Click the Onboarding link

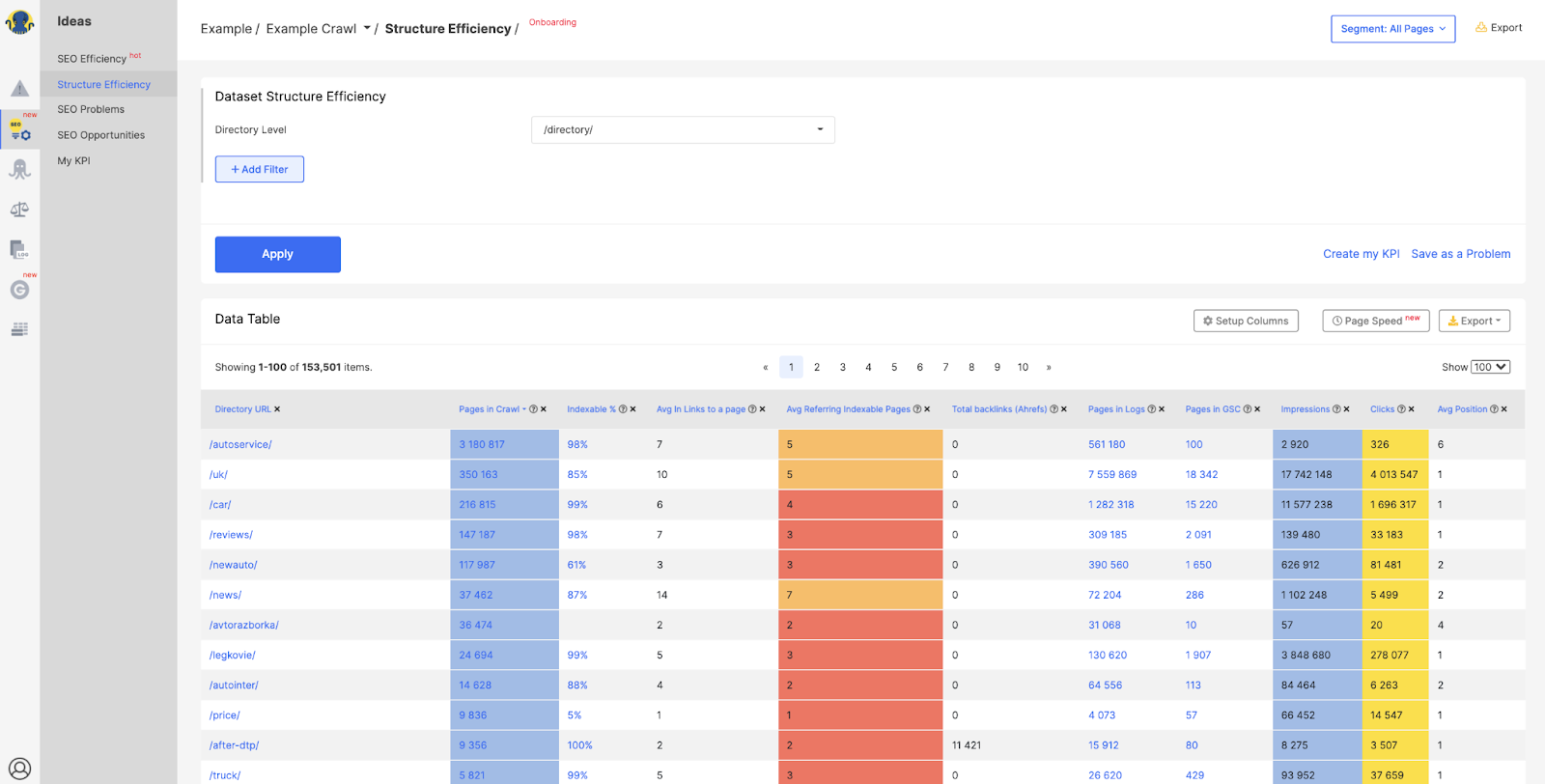pos(552,22)
